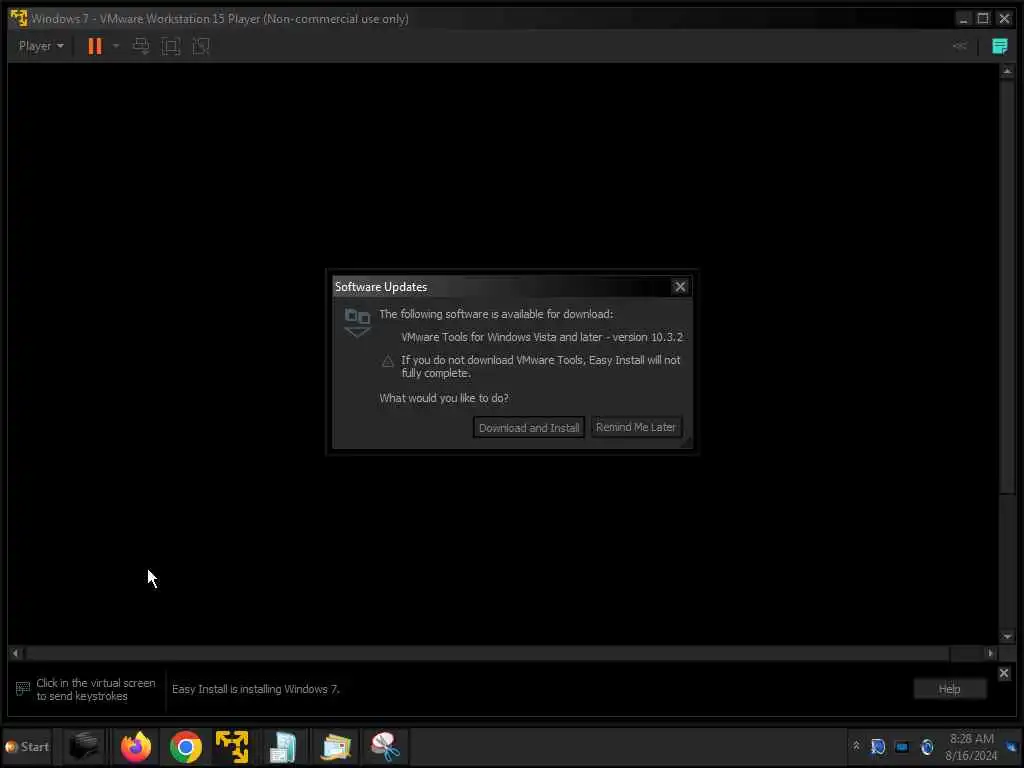The image size is (1024, 768).
Task: Open Firefox from the taskbar
Action: click(x=135, y=746)
